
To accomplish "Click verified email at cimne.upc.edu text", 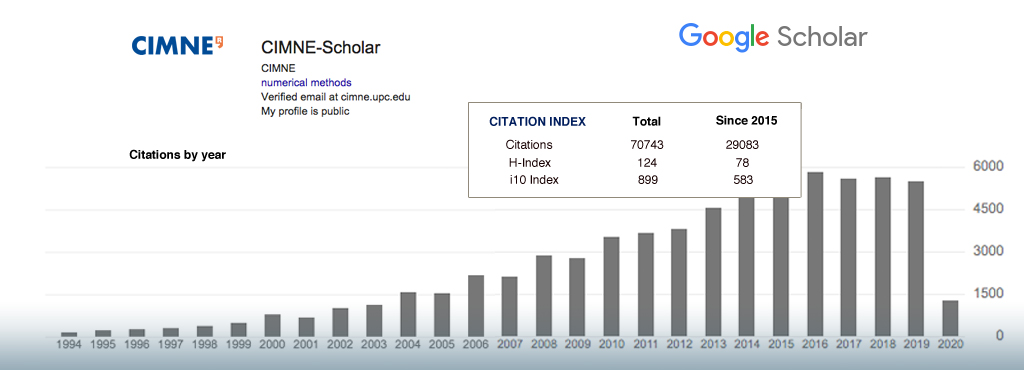I will tap(336, 97).
